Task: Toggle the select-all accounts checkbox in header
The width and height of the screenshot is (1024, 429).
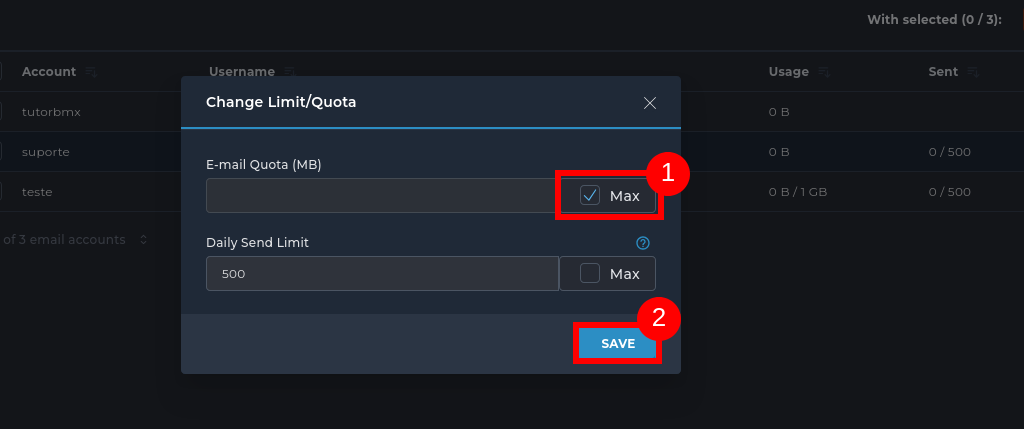Action: [1, 72]
